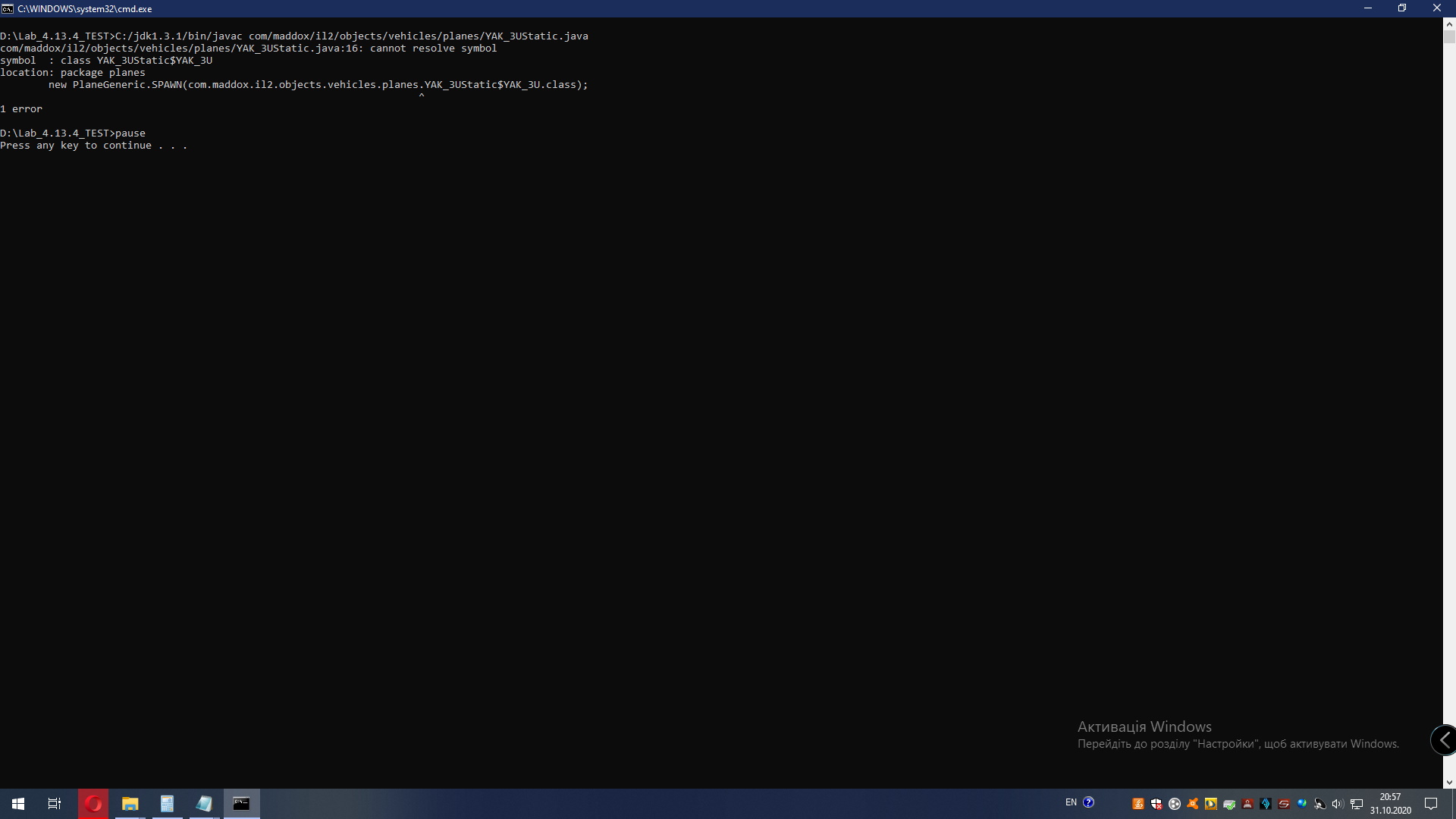Viewport: 1456px width, 819px height.
Task: Switch to the Notepad taskbar icon
Action: pyautogui.click(x=204, y=804)
